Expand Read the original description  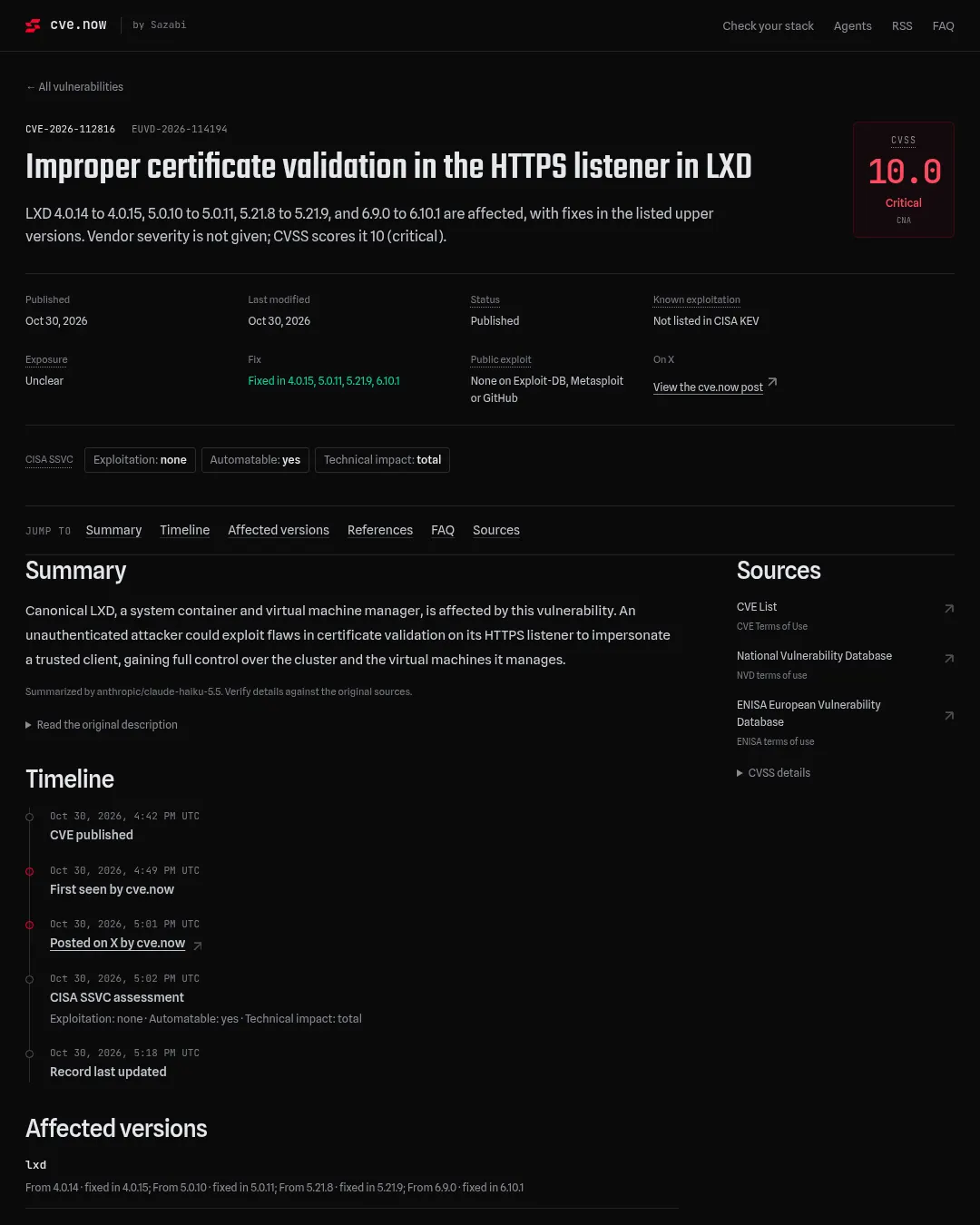(x=102, y=725)
